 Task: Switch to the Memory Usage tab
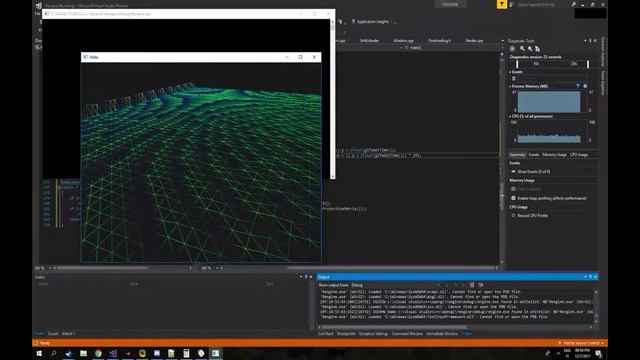coord(554,155)
